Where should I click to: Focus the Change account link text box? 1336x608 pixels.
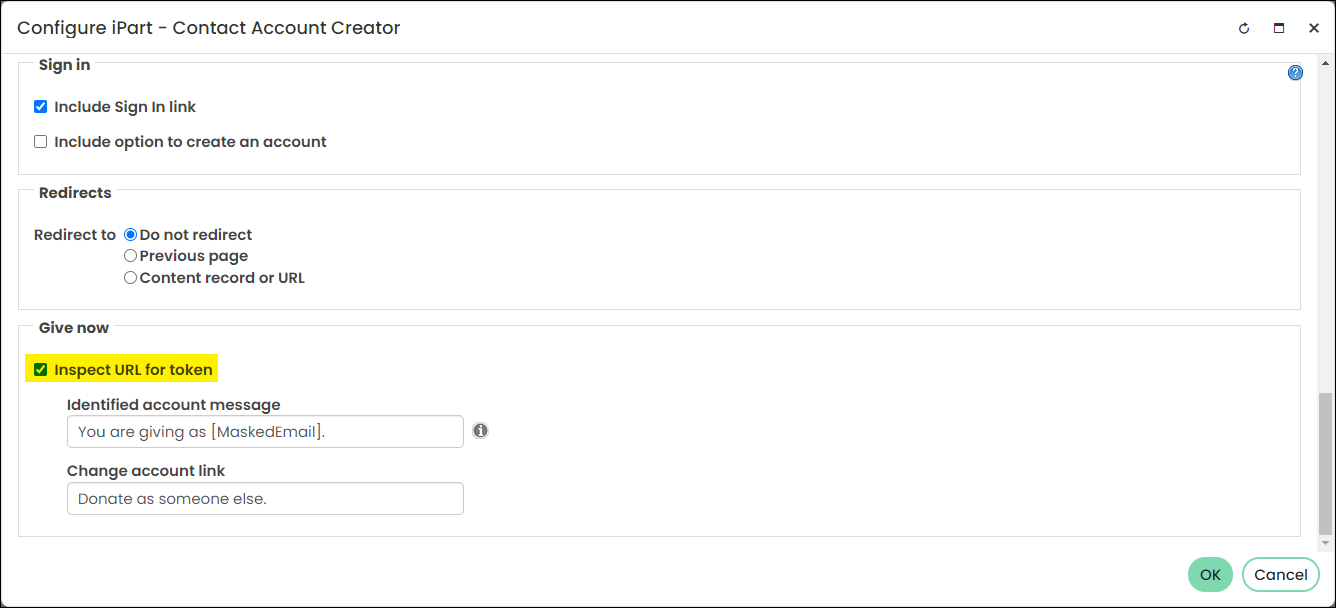tap(265, 499)
